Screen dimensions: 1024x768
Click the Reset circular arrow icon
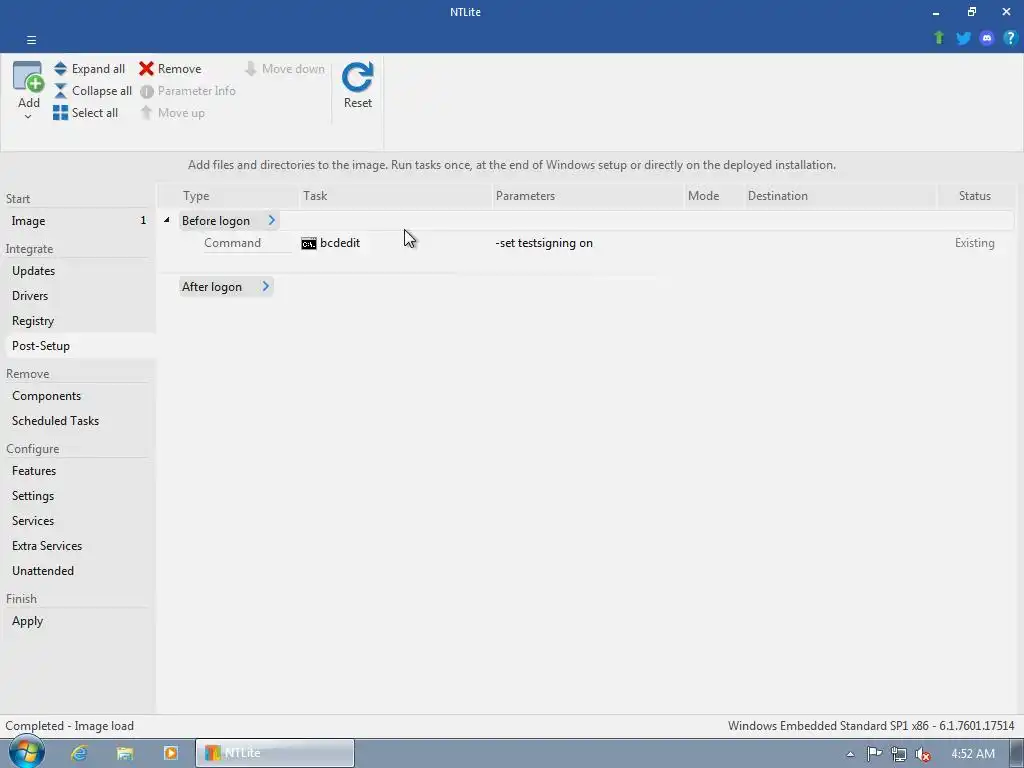(x=358, y=78)
